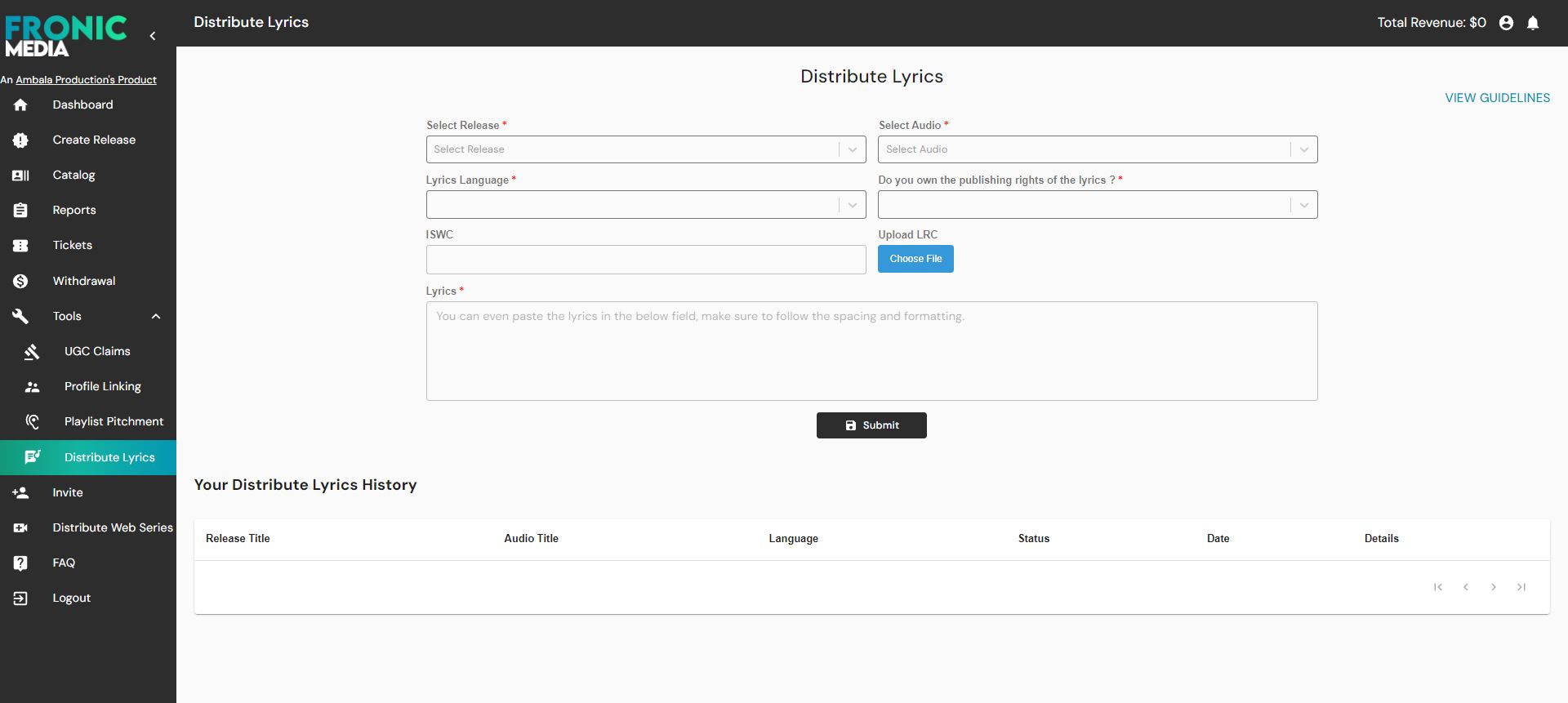
Task: Click the Withdrawal dollar icon
Action: point(20,281)
